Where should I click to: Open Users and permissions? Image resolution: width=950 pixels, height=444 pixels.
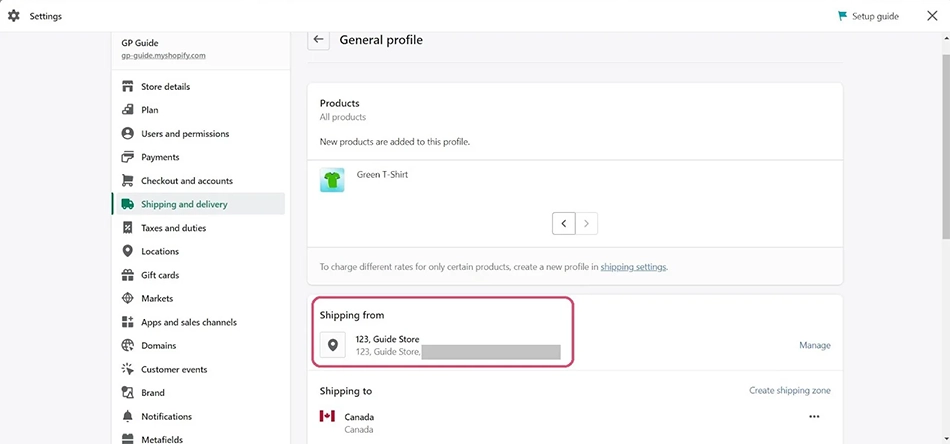point(184,134)
